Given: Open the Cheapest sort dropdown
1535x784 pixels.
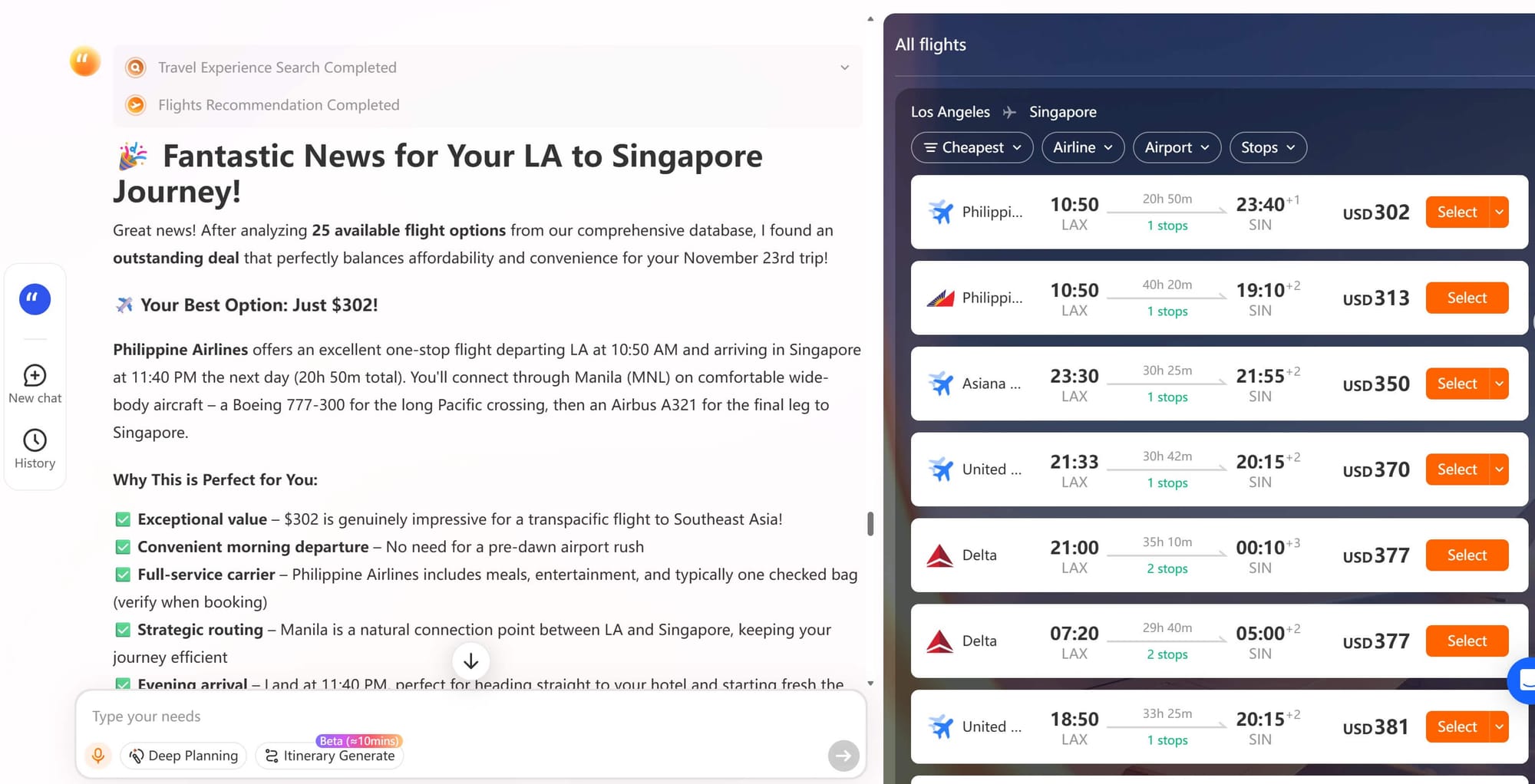Looking at the screenshot, I should pyautogui.click(x=972, y=147).
